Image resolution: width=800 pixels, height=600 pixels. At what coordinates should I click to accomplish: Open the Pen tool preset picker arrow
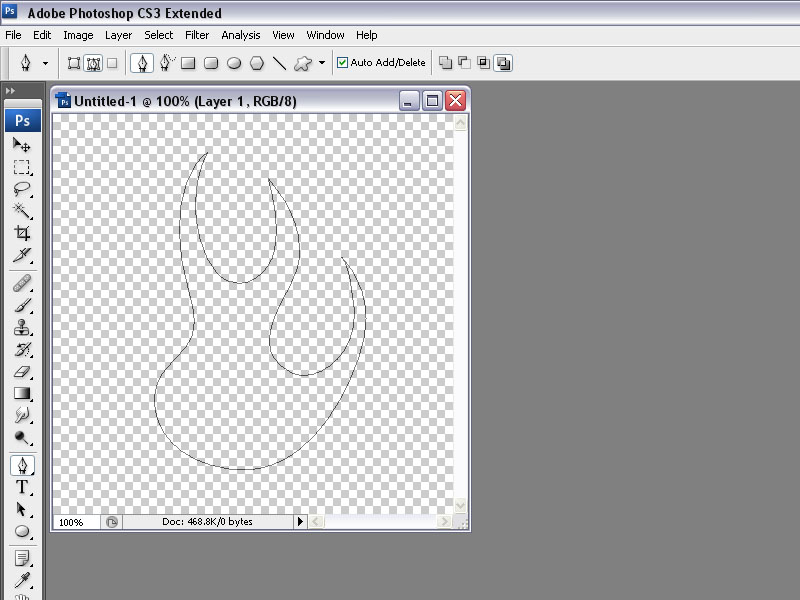[x=45, y=63]
